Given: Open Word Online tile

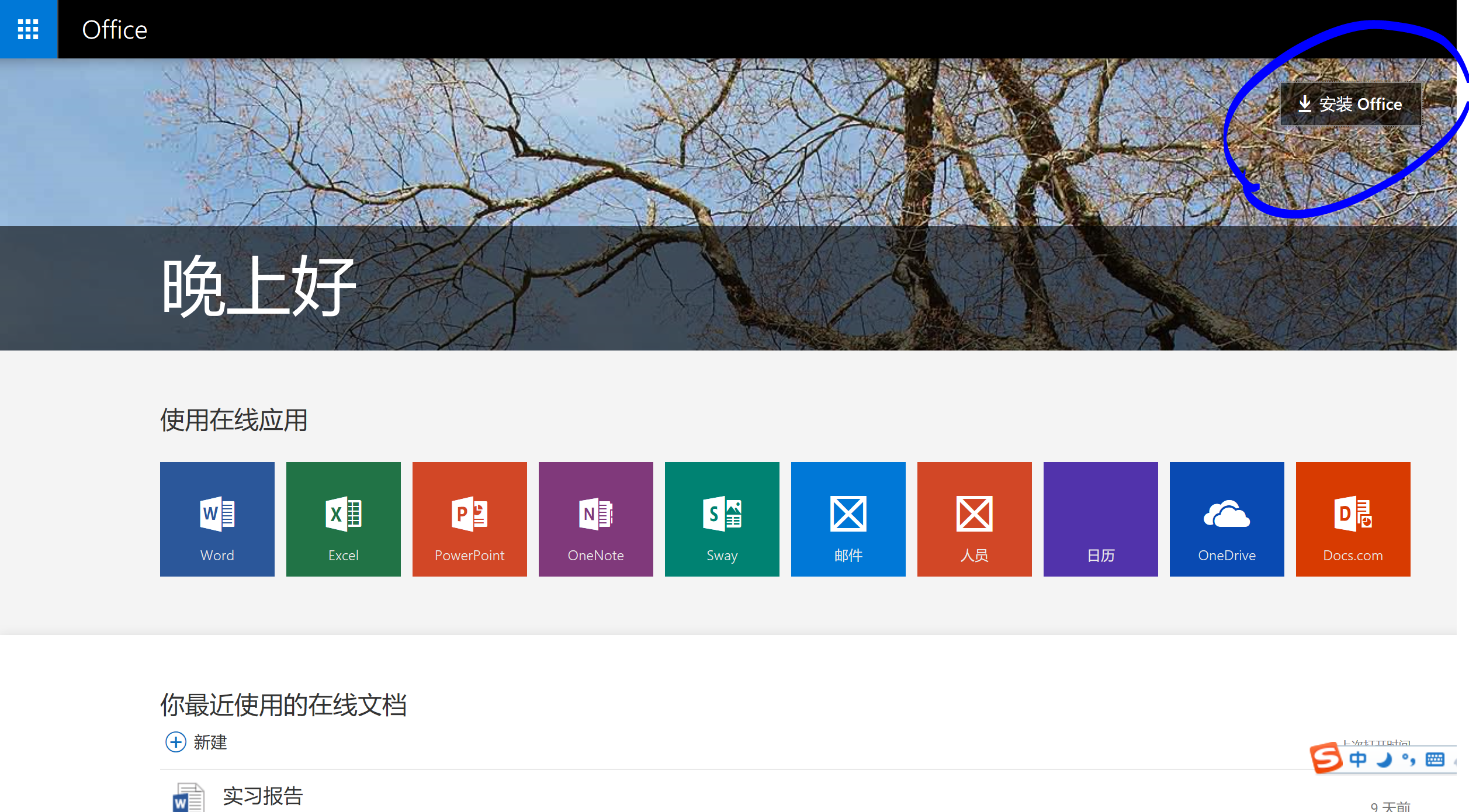Looking at the screenshot, I should tap(217, 519).
